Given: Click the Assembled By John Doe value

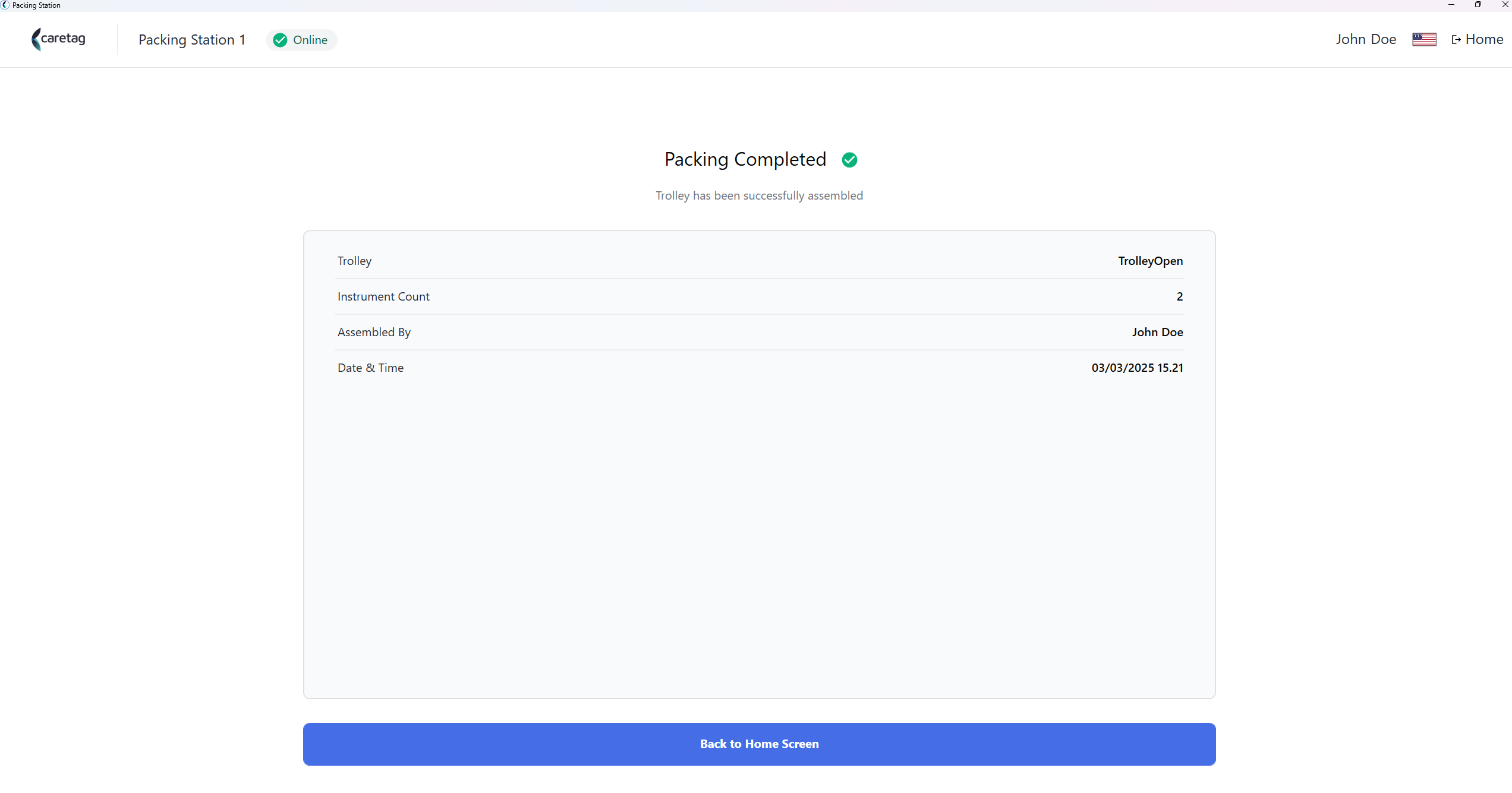Looking at the screenshot, I should [x=1157, y=332].
